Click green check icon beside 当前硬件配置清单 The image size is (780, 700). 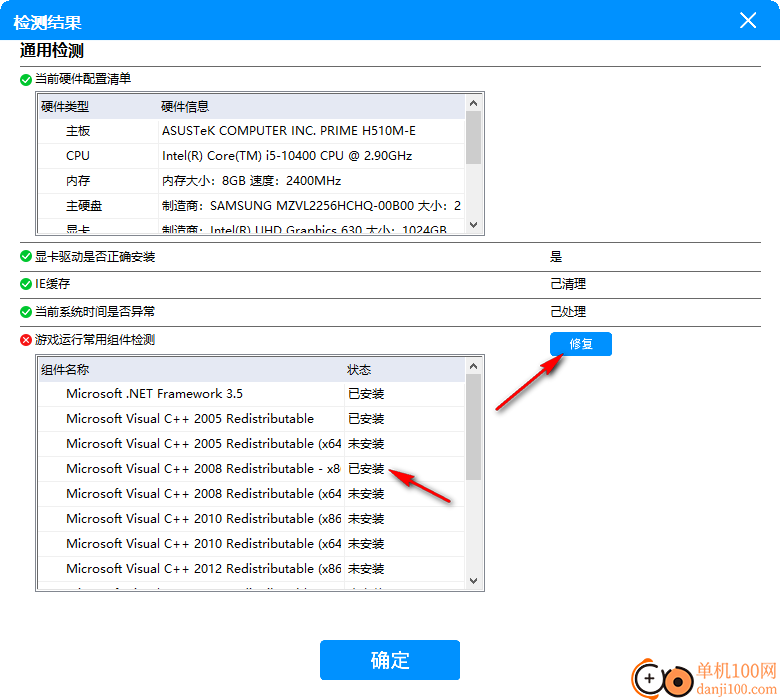[x=26, y=80]
